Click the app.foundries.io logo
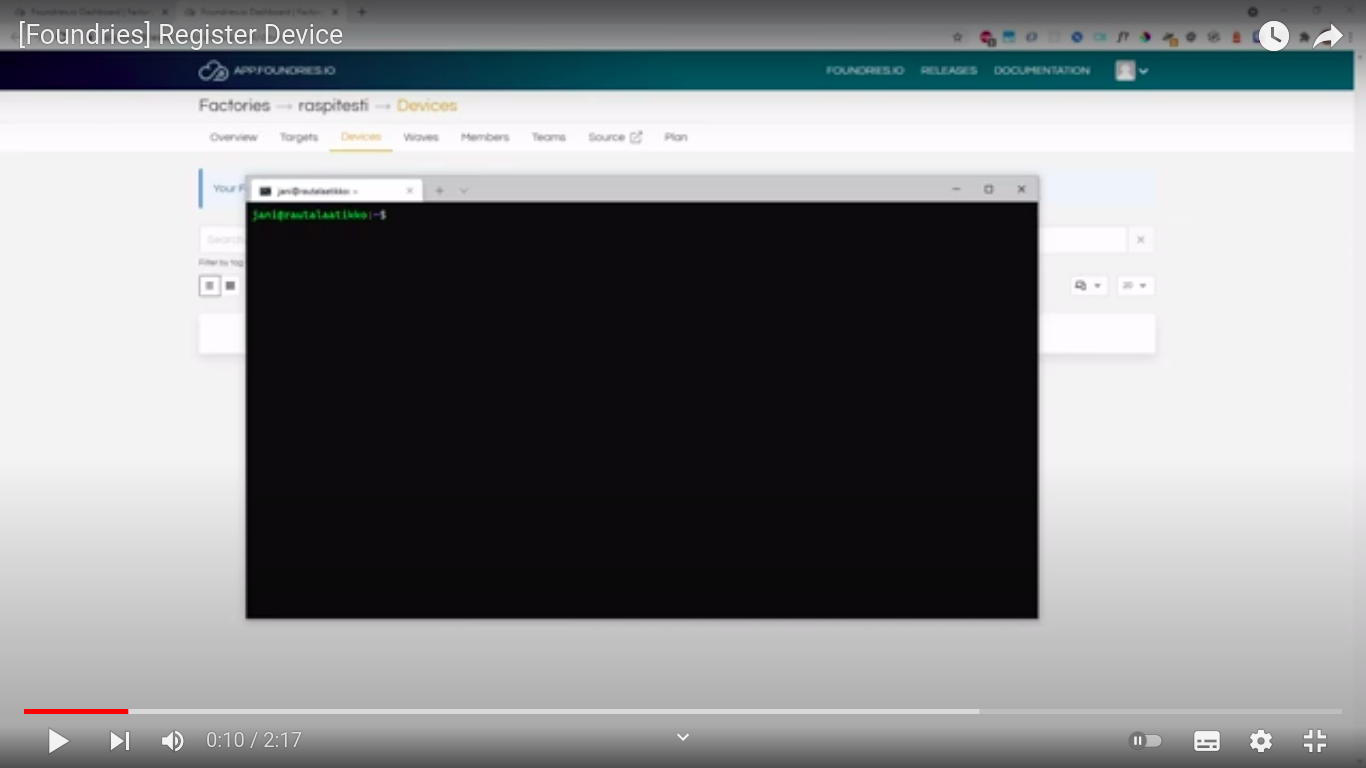 coord(267,71)
